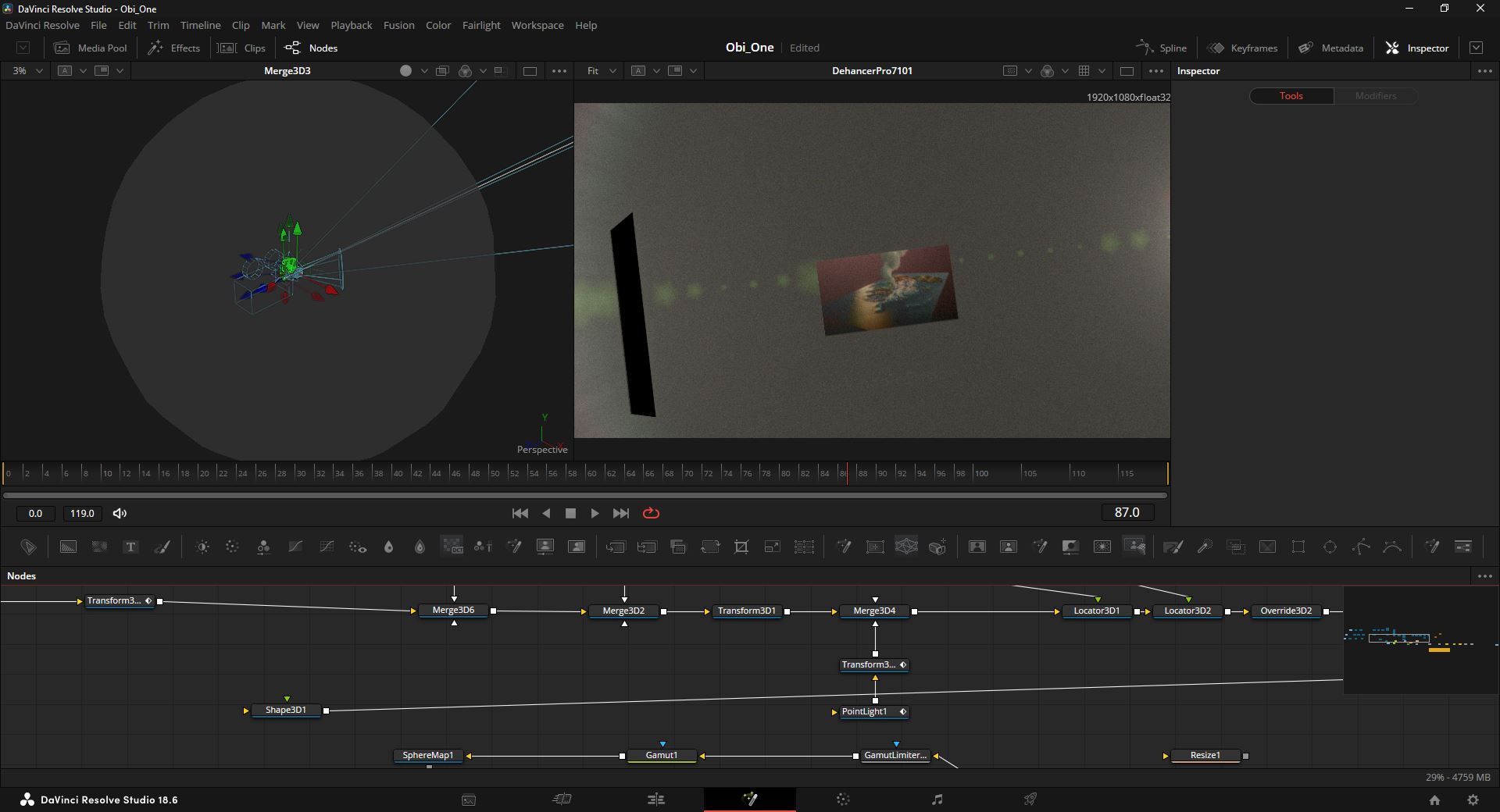Open left viewer options three-dot menu
This screenshot has width=1500, height=812.
[559, 70]
